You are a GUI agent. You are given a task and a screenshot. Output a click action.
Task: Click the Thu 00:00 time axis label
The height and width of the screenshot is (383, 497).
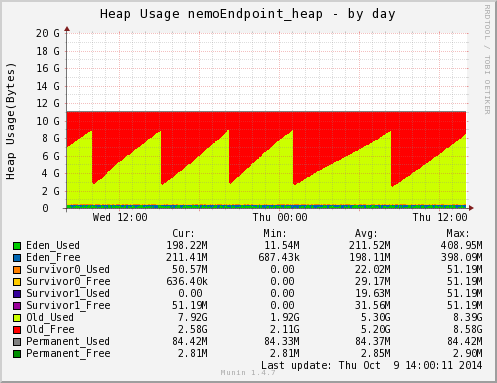[280, 217]
